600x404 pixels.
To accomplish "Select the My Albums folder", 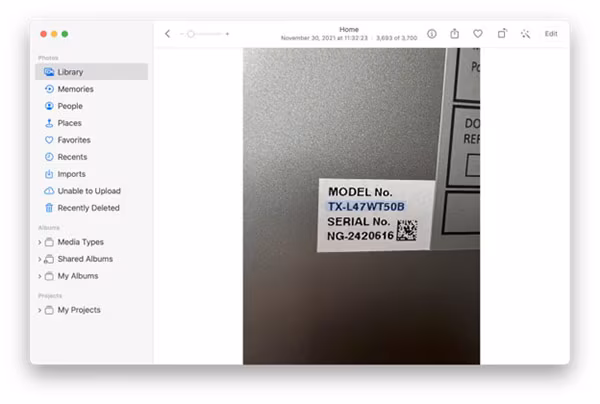I will pyautogui.click(x=91, y=276).
